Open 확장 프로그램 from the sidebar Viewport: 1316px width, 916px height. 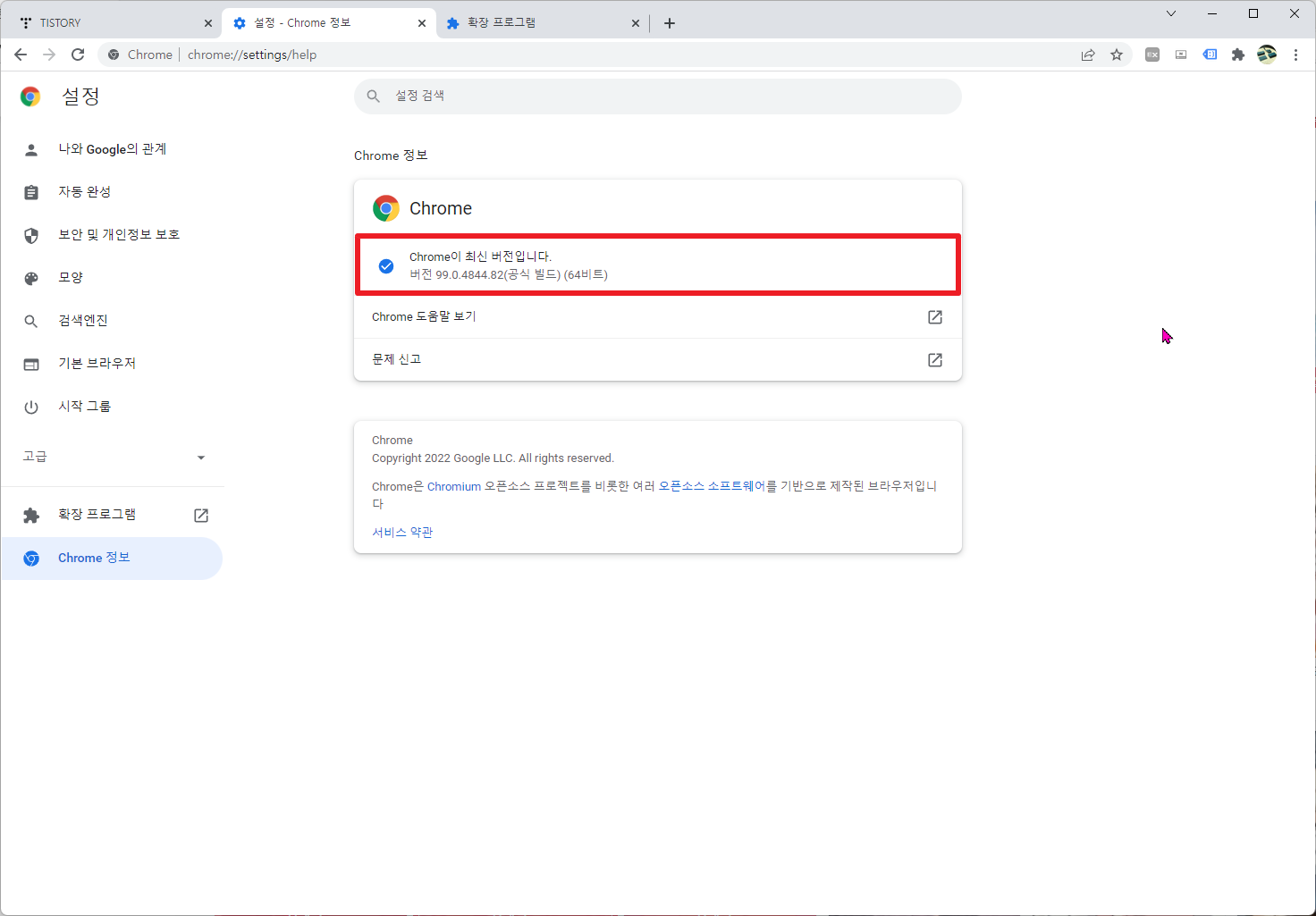click(112, 515)
